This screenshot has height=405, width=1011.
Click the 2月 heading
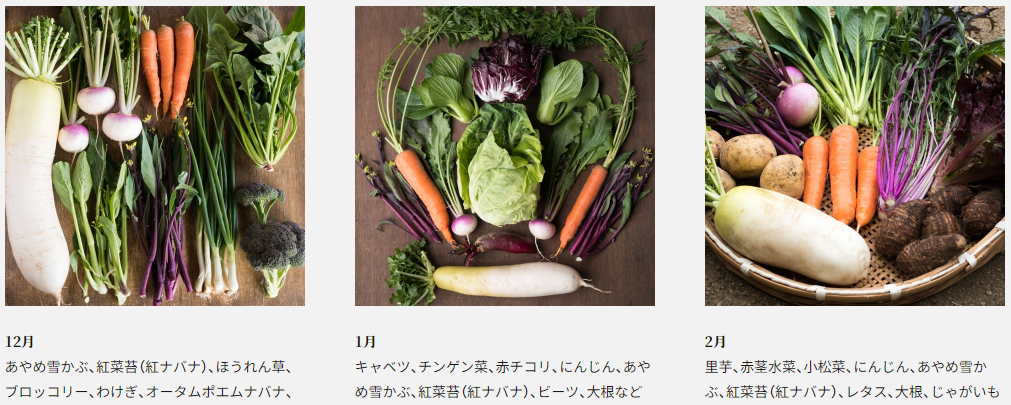point(716,342)
